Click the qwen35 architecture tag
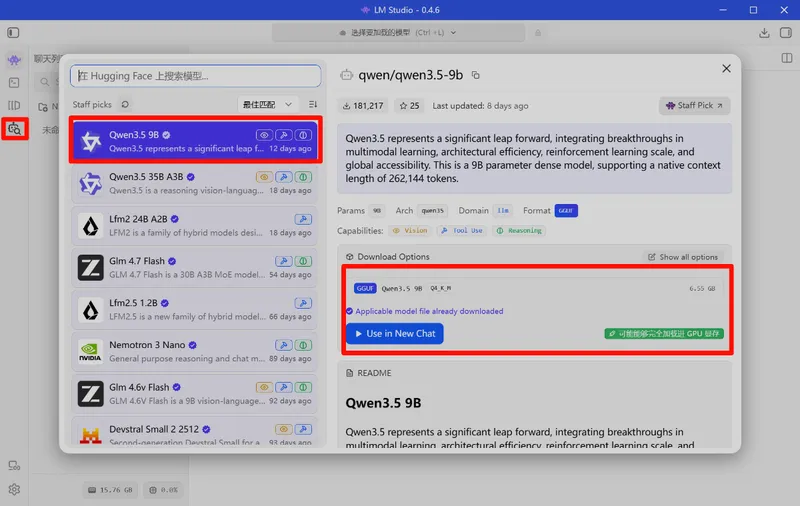Viewport: 800px width, 506px height. (433, 211)
